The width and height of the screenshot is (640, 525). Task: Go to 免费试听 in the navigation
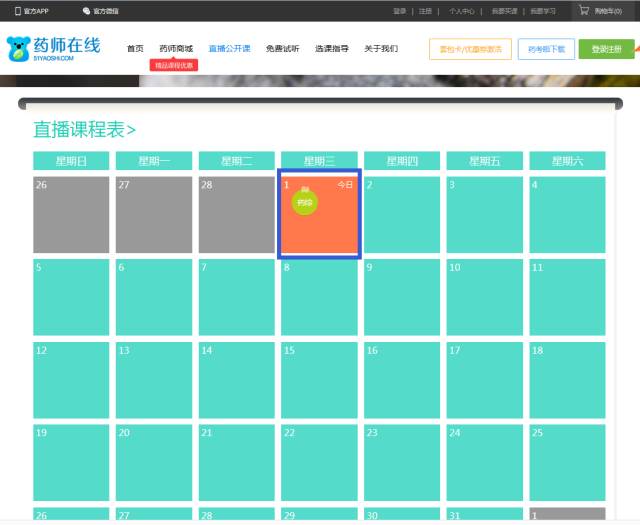[x=282, y=49]
